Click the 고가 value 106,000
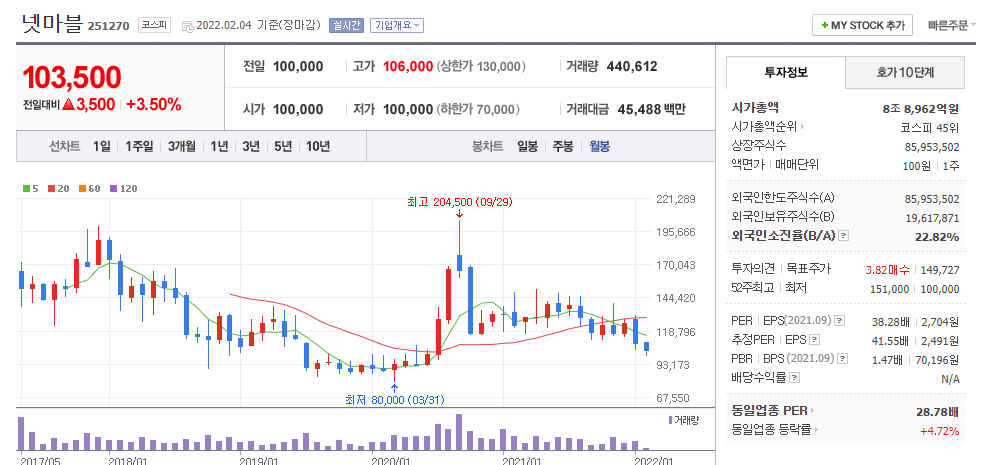This screenshot has height=465, width=985. pyautogui.click(x=408, y=67)
